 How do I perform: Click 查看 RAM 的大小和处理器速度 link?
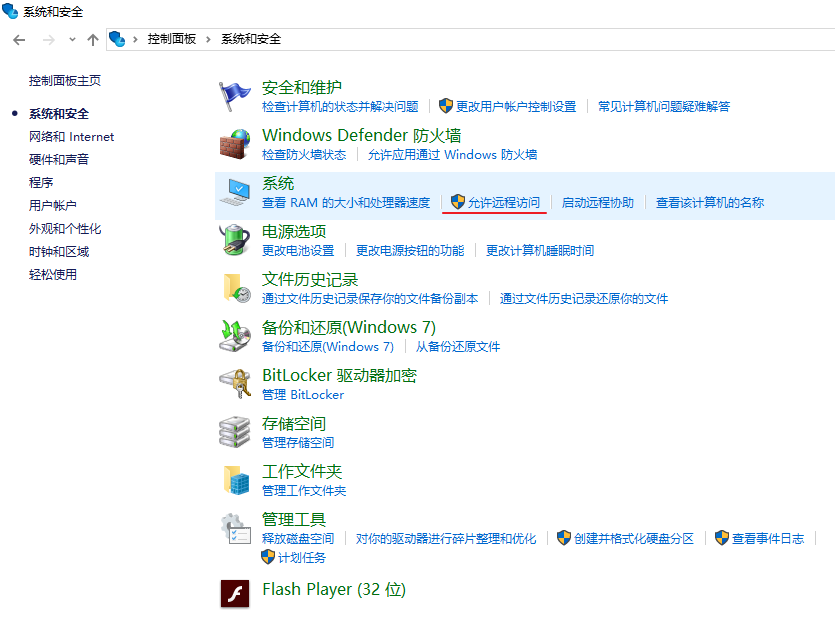(346, 202)
